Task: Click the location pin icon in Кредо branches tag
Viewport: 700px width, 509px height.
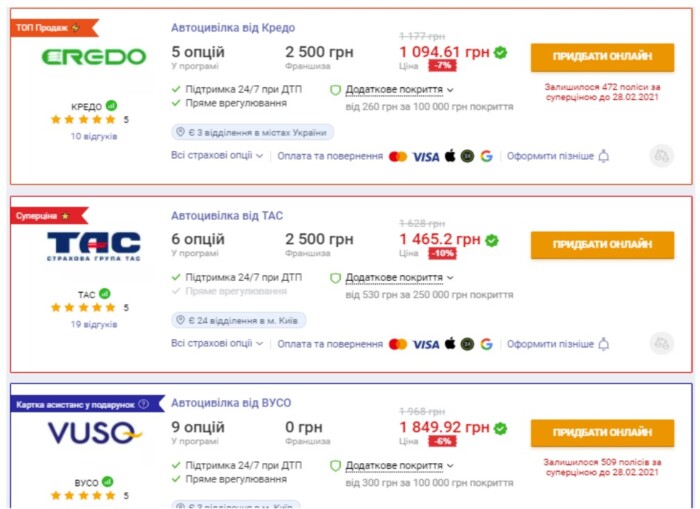Action: click(180, 132)
